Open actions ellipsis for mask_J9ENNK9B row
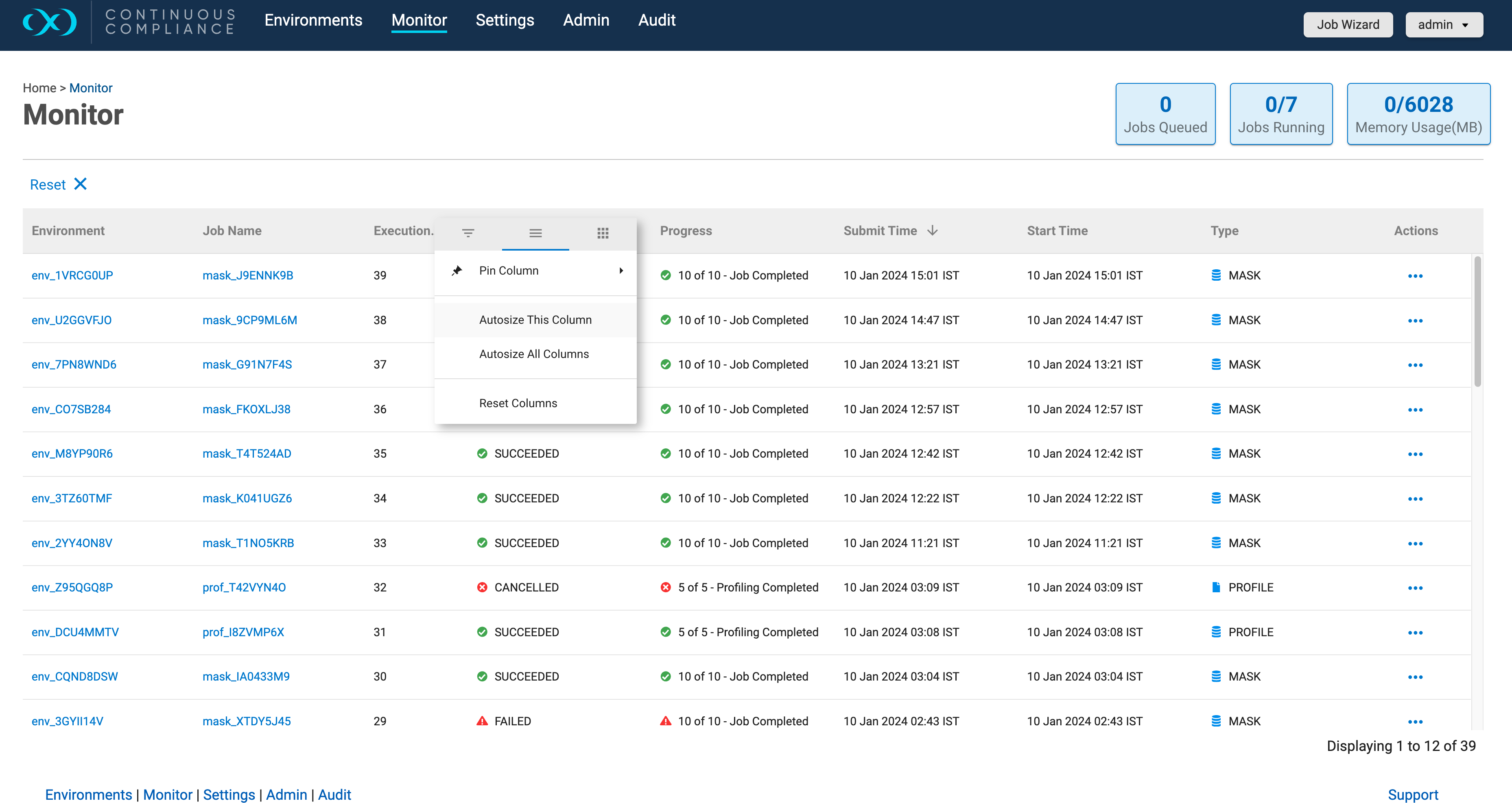The width and height of the screenshot is (1512, 803). (1415, 276)
